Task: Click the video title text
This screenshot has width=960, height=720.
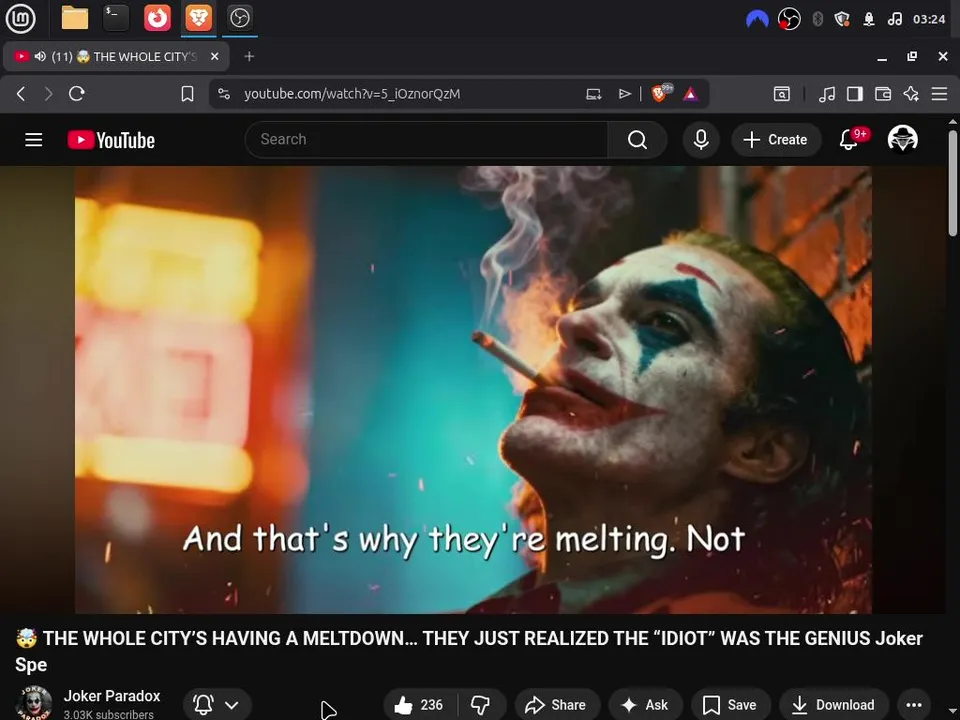Action: (469, 651)
